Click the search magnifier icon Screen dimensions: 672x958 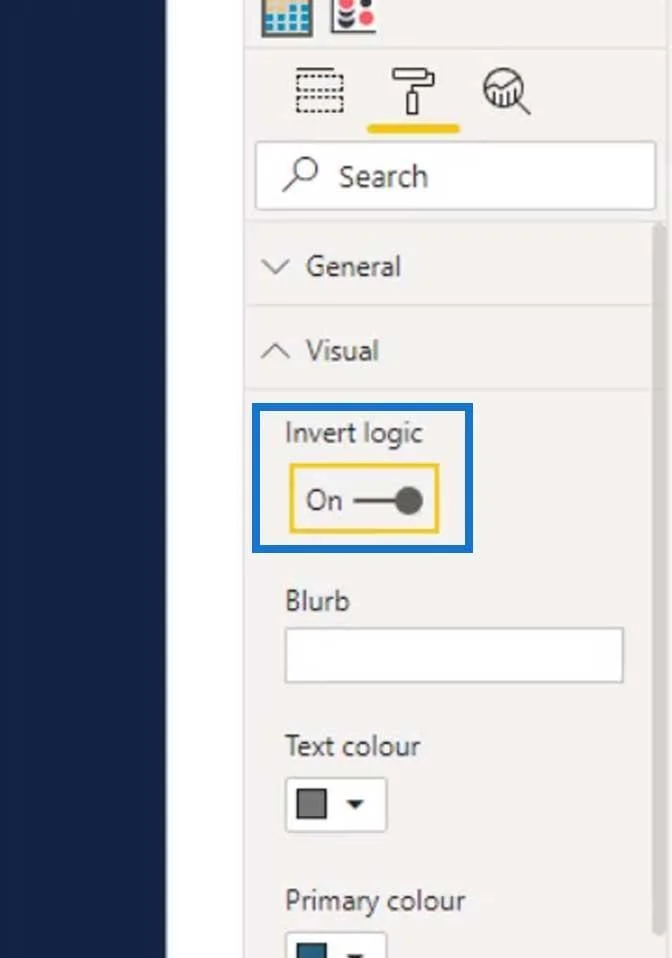[300, 175]
